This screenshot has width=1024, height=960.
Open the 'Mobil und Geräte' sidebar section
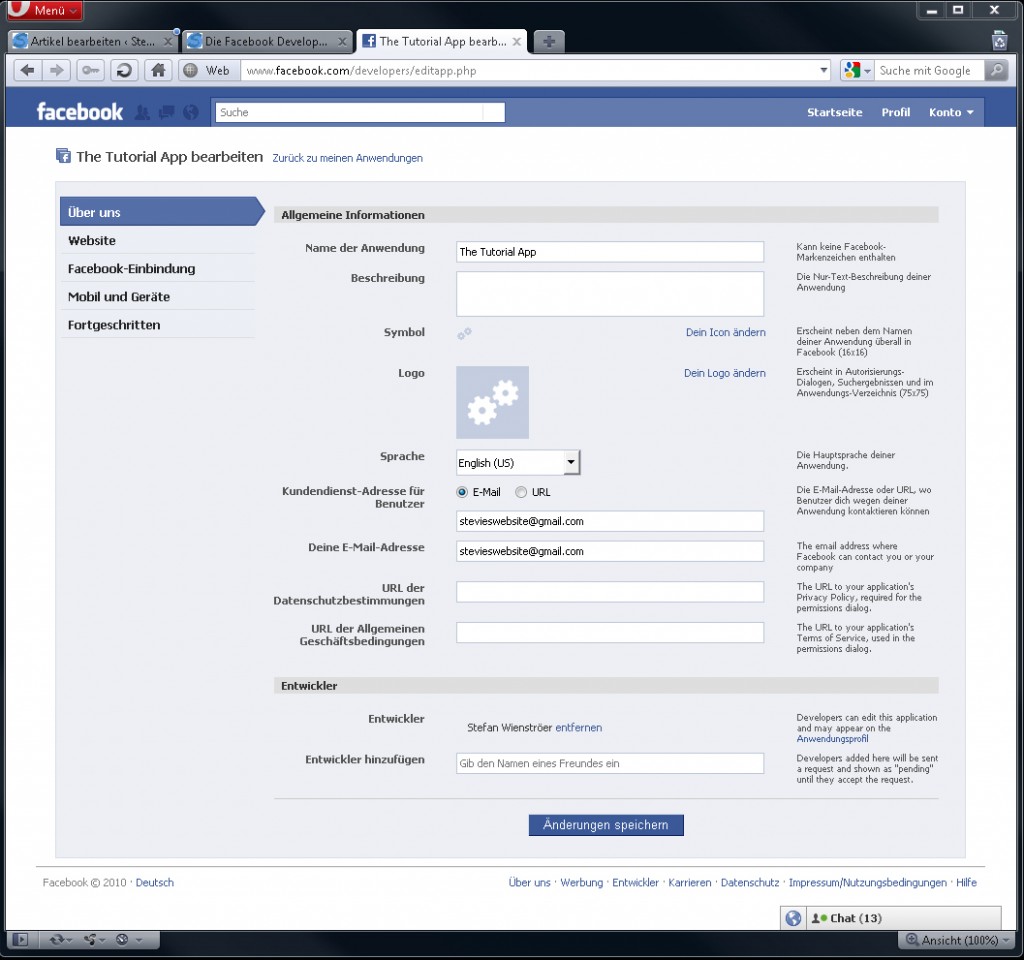(x=157, y=296)
